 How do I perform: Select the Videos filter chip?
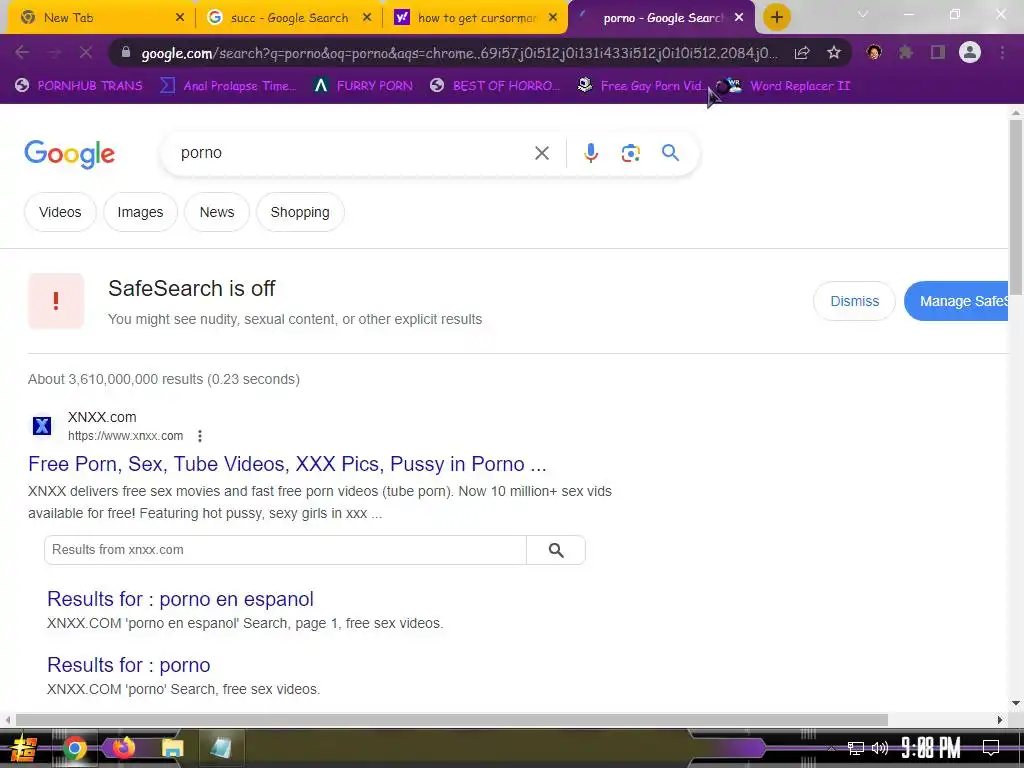click(60, 212)
